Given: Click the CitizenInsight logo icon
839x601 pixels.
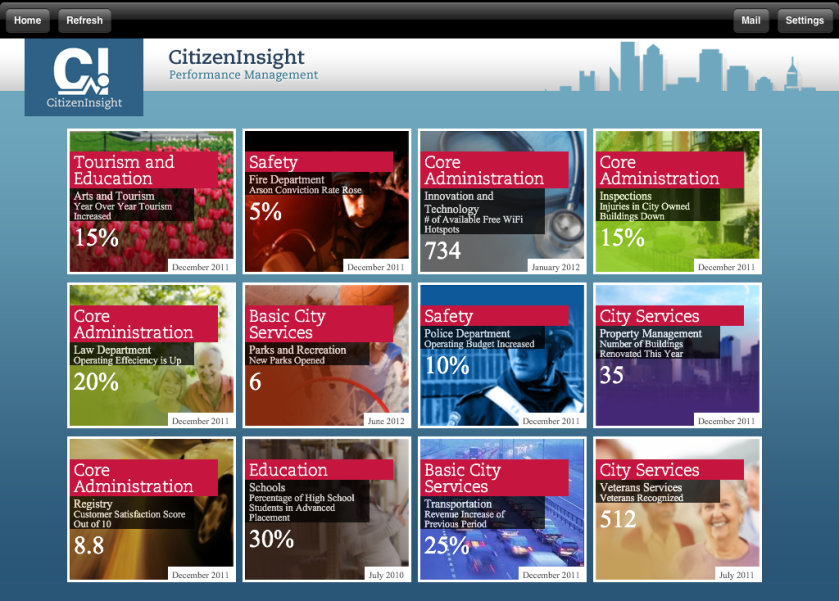Looking at the screenshot, I should click(x=84, y=76).
